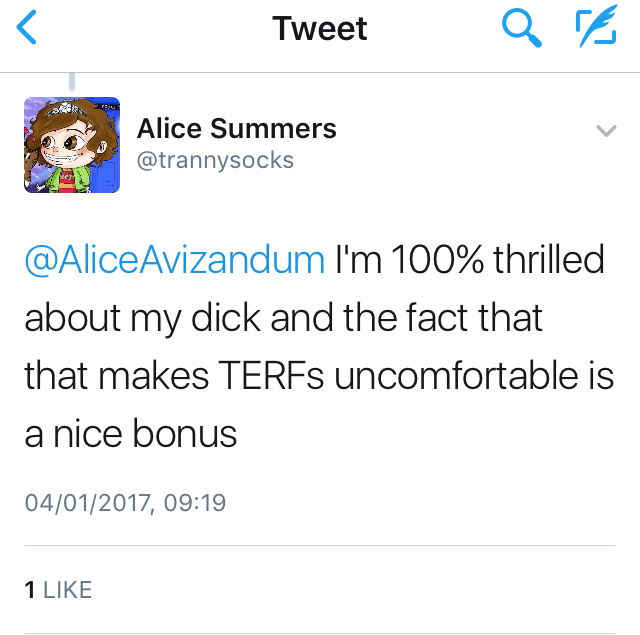Tap the "Tweet" header title
This screenshot has width=640, height=635.
click(320, 29)
